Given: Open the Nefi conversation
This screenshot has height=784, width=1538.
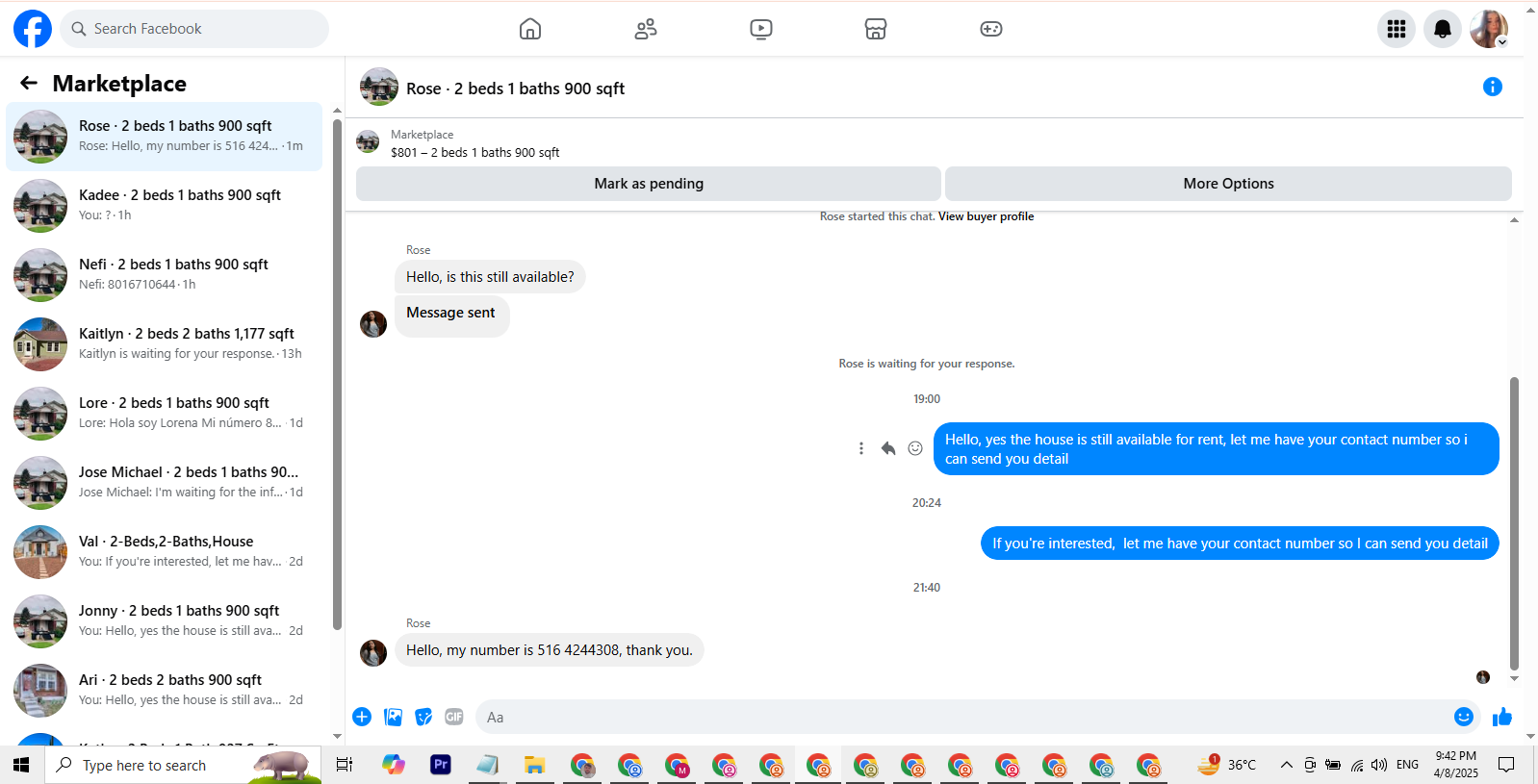Looking at the screenshot, I should [165, 275].
